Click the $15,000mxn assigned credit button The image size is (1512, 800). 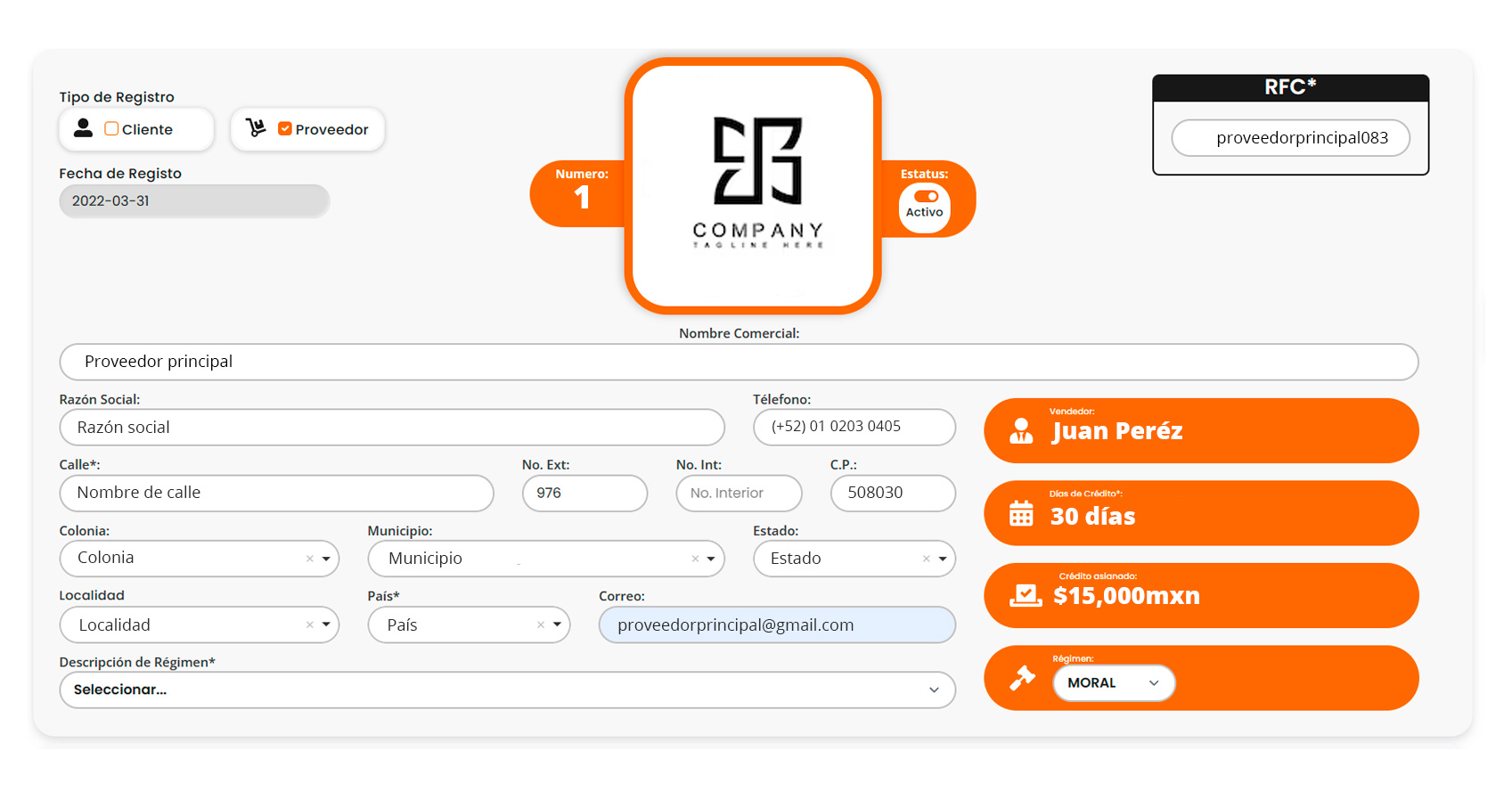coord(1201,596)
